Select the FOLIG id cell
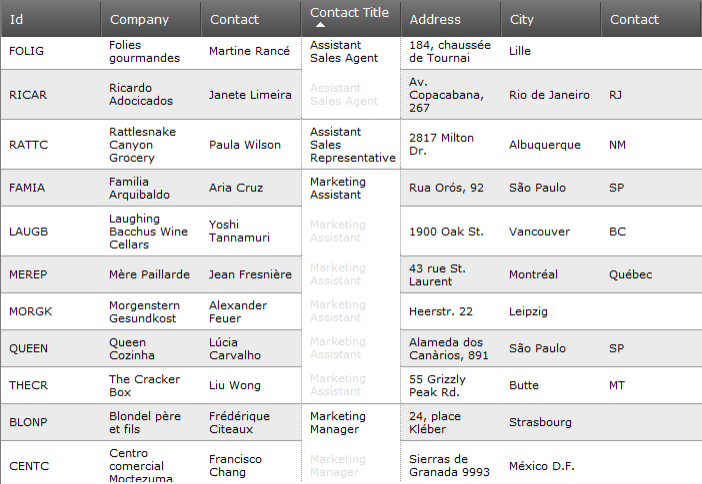 26,51
